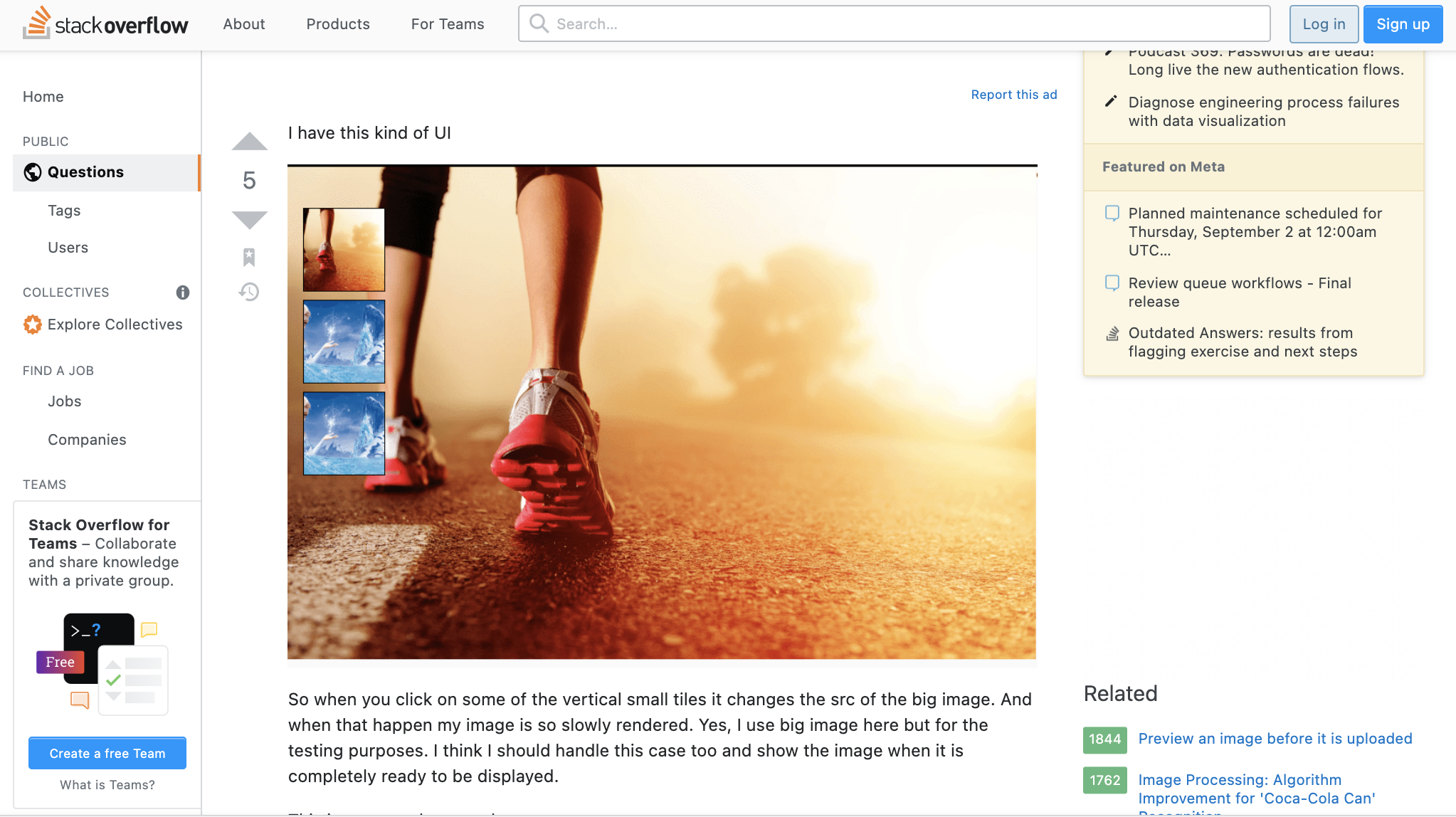Click the Questions globe icon
The height and width of the screenshot is (817, 1456).
click(x=33, y=172)
